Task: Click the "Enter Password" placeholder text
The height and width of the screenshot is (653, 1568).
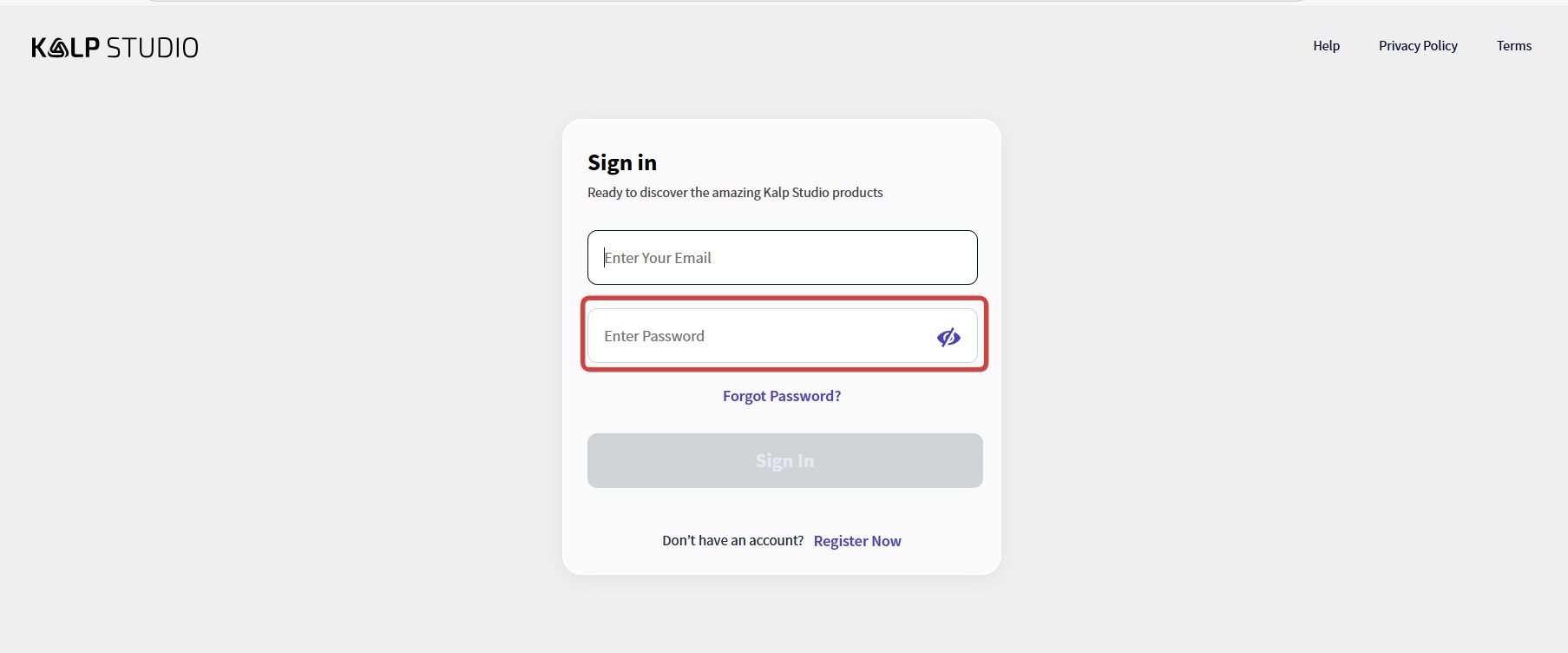Action: [654, 336]
